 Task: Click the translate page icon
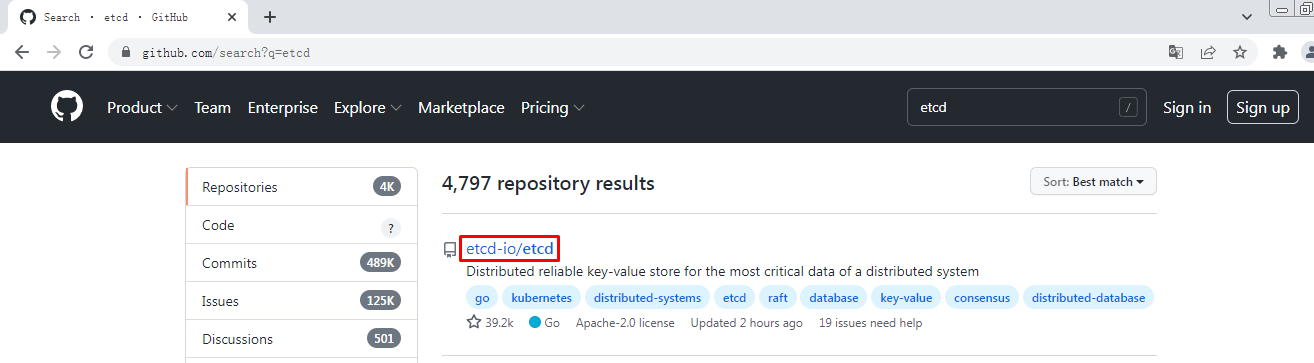1177,52
